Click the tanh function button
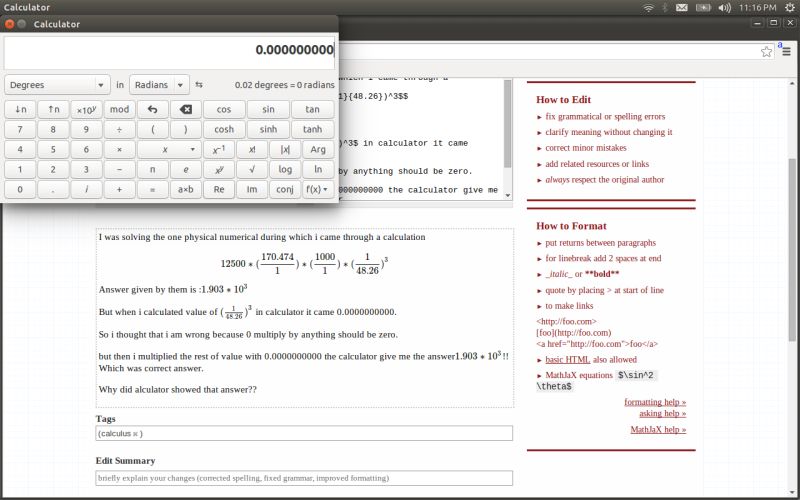 (x=313, y=130)
